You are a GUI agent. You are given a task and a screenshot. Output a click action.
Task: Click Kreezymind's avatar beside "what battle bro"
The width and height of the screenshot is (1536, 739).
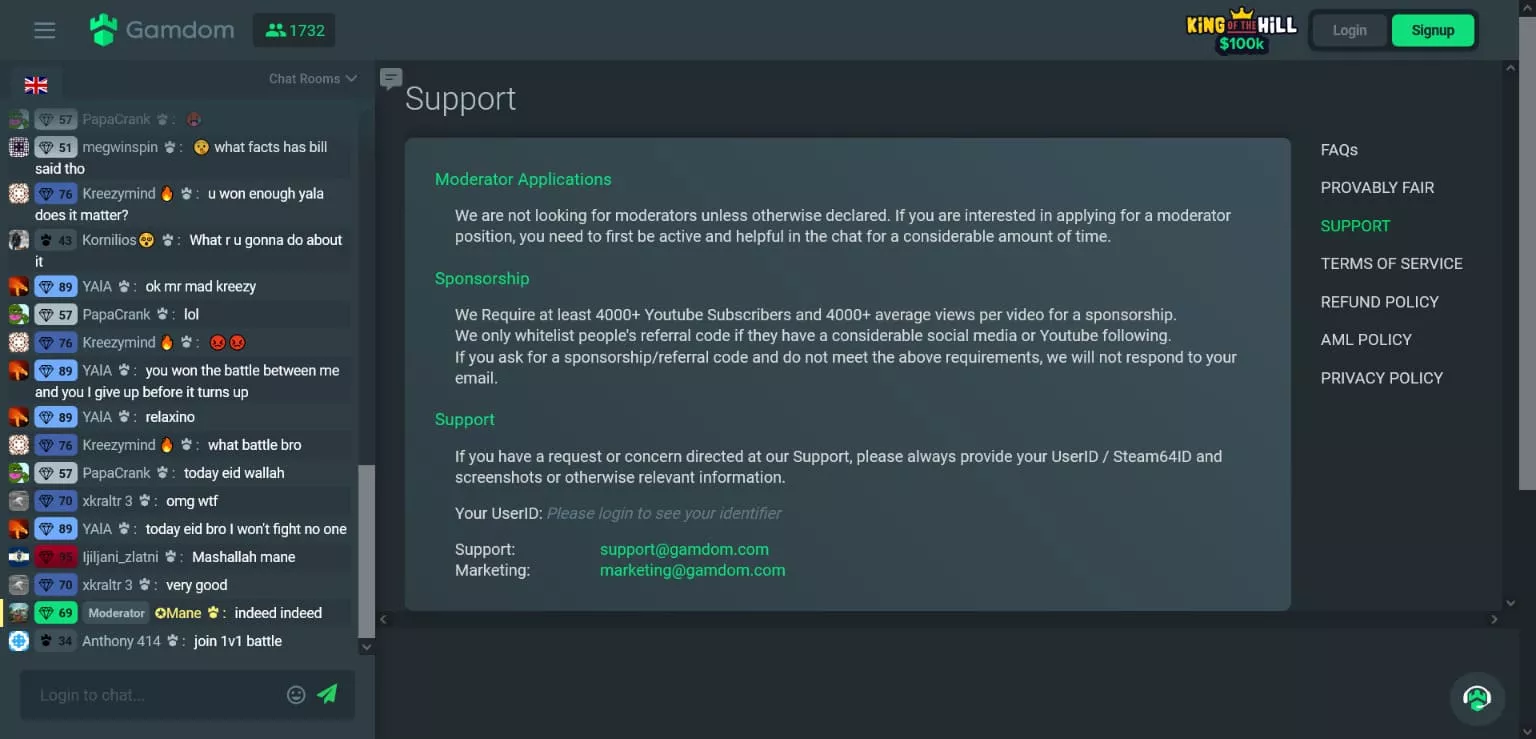(x=19, y=445)
